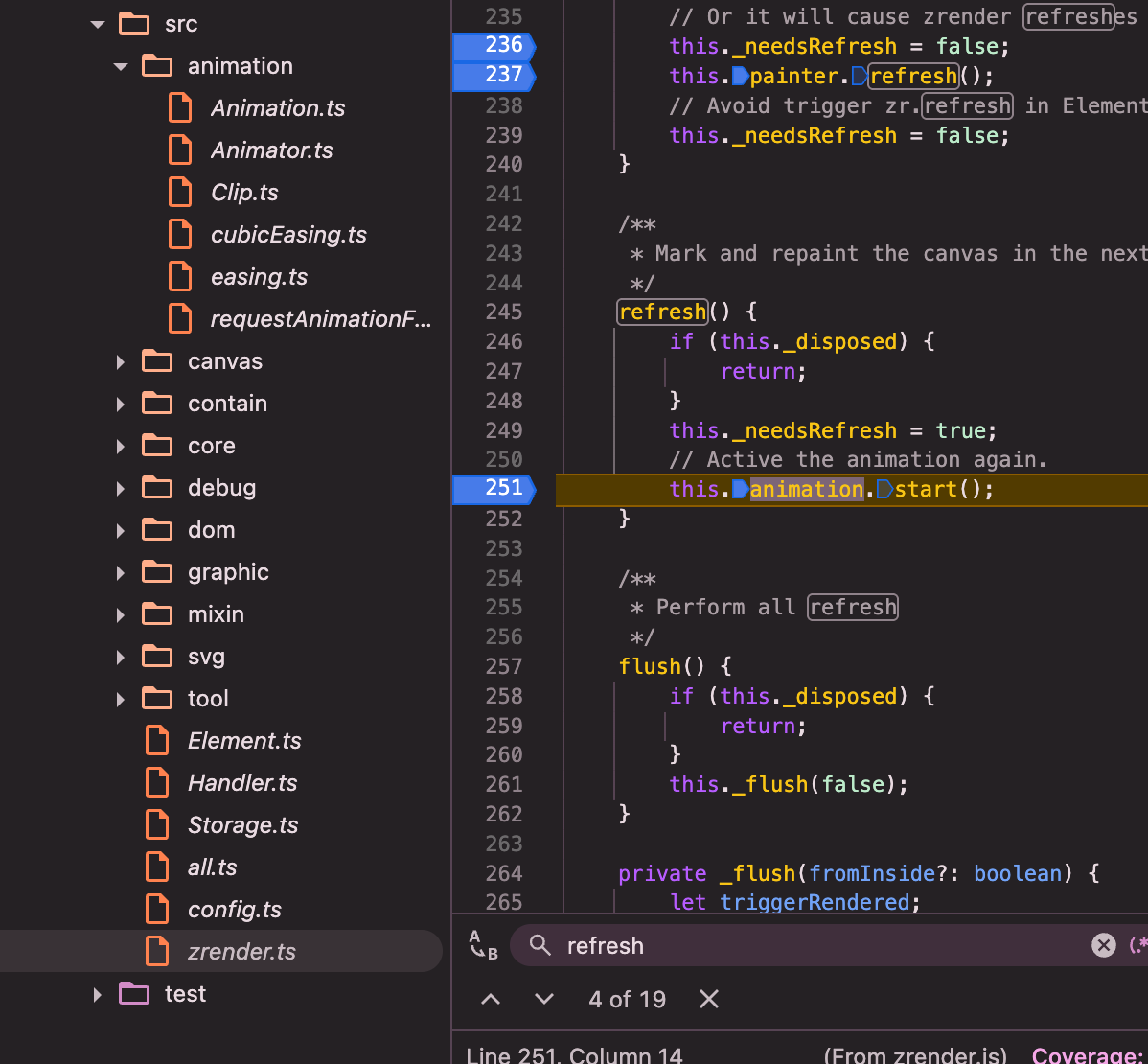Collapse the animation folder

click(121, 66)
